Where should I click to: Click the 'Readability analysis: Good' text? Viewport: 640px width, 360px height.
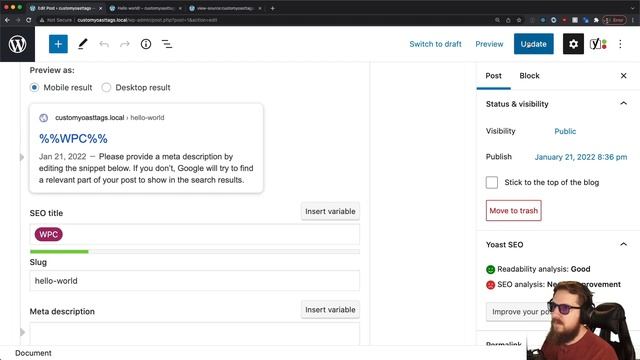tap(544, 269)
